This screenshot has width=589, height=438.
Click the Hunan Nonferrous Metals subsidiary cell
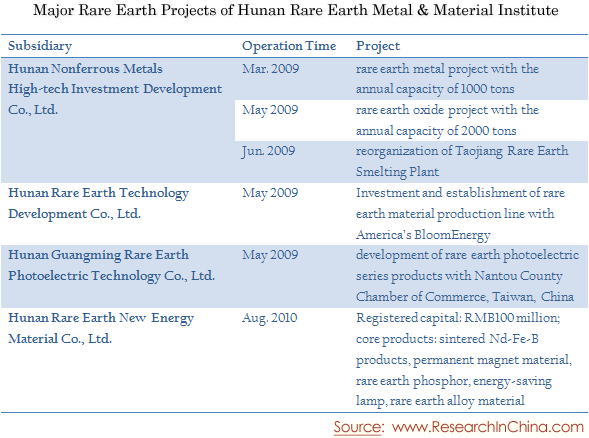point(115,89)
